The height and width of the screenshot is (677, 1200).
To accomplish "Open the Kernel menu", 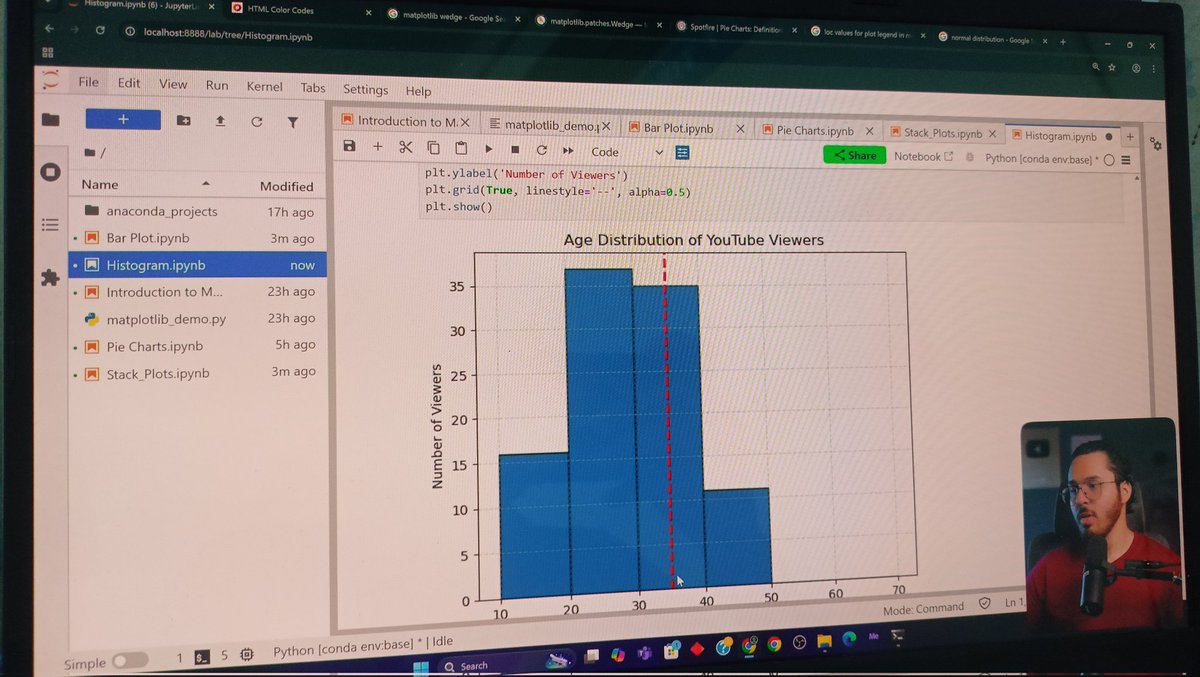I will (264, 86).
